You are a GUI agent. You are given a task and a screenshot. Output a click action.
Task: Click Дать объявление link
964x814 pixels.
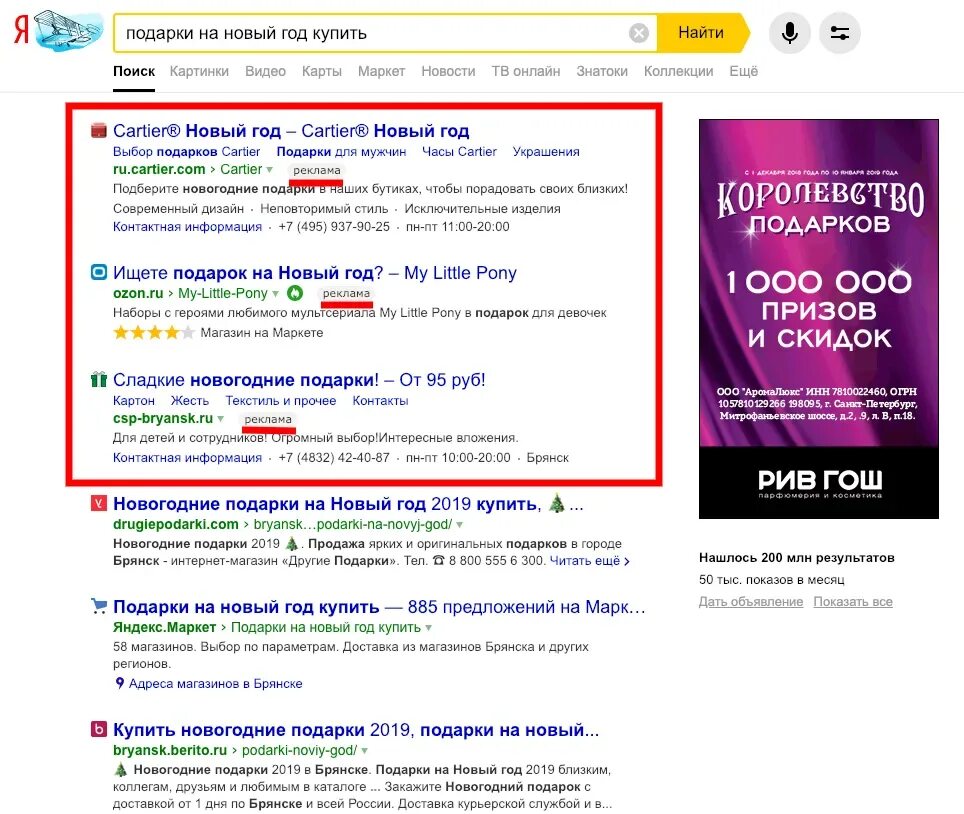(751, 601)
